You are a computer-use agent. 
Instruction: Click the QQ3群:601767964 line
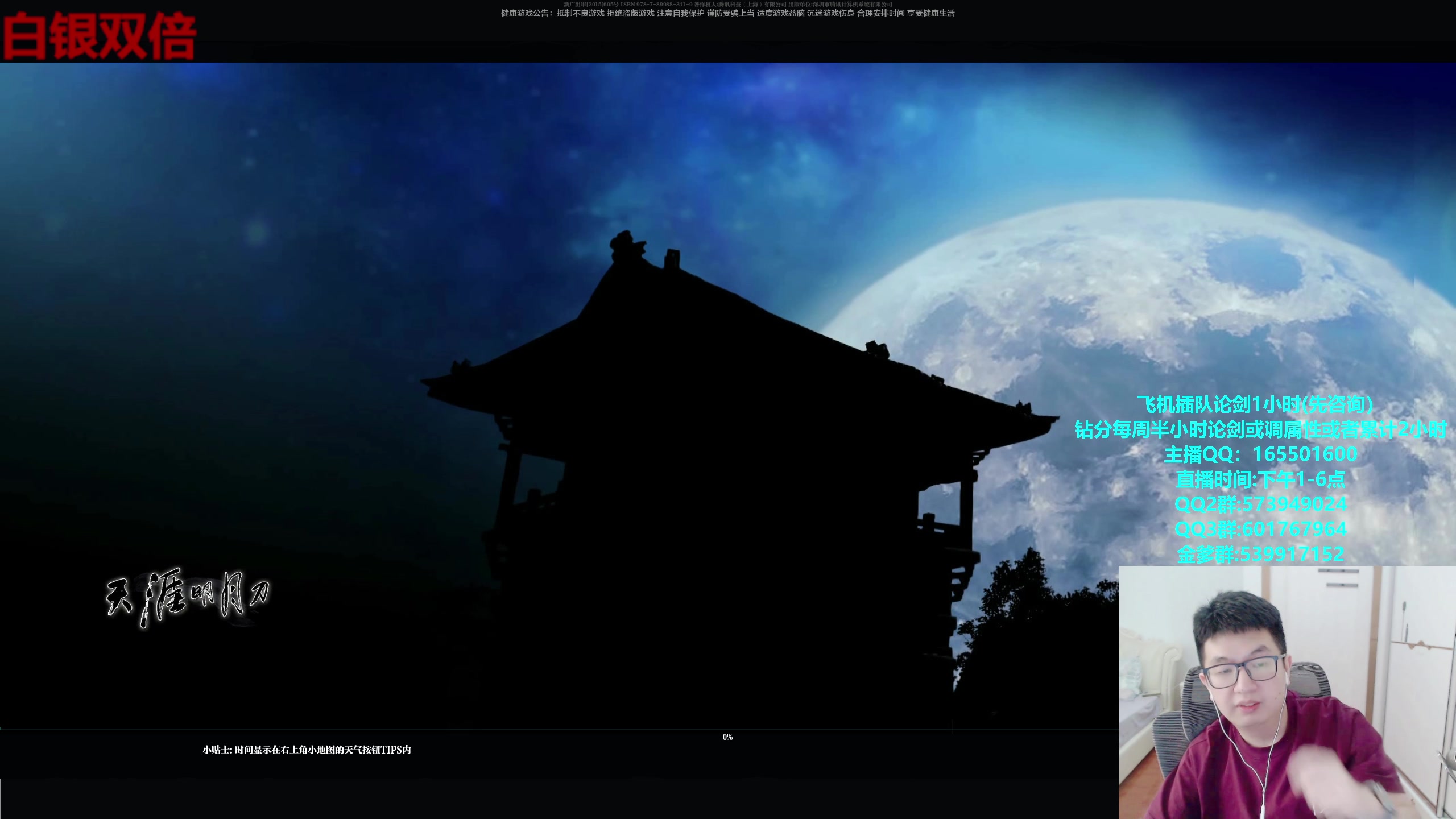click(1260, 529)
